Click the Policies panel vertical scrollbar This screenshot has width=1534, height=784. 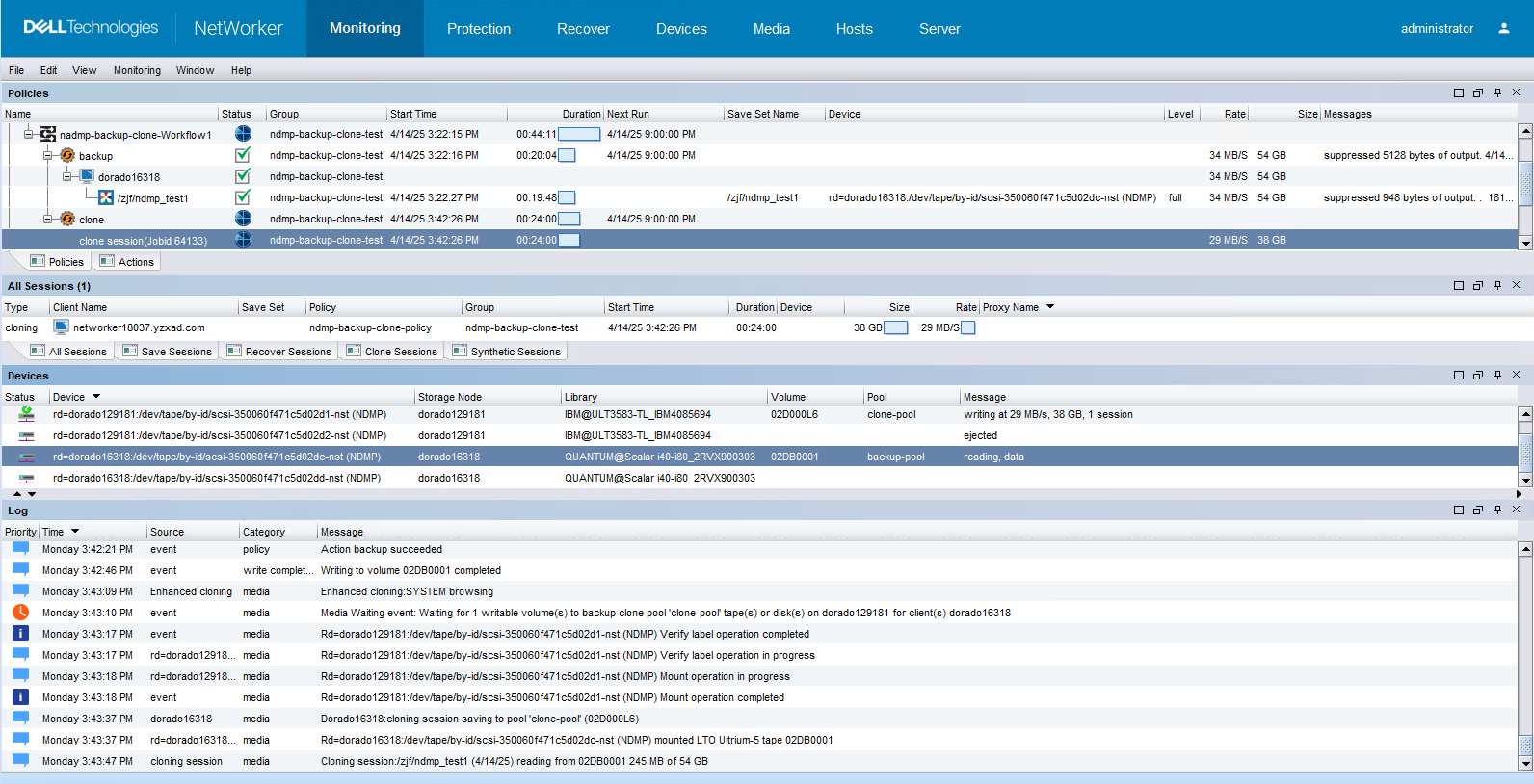click(1525, 186)
